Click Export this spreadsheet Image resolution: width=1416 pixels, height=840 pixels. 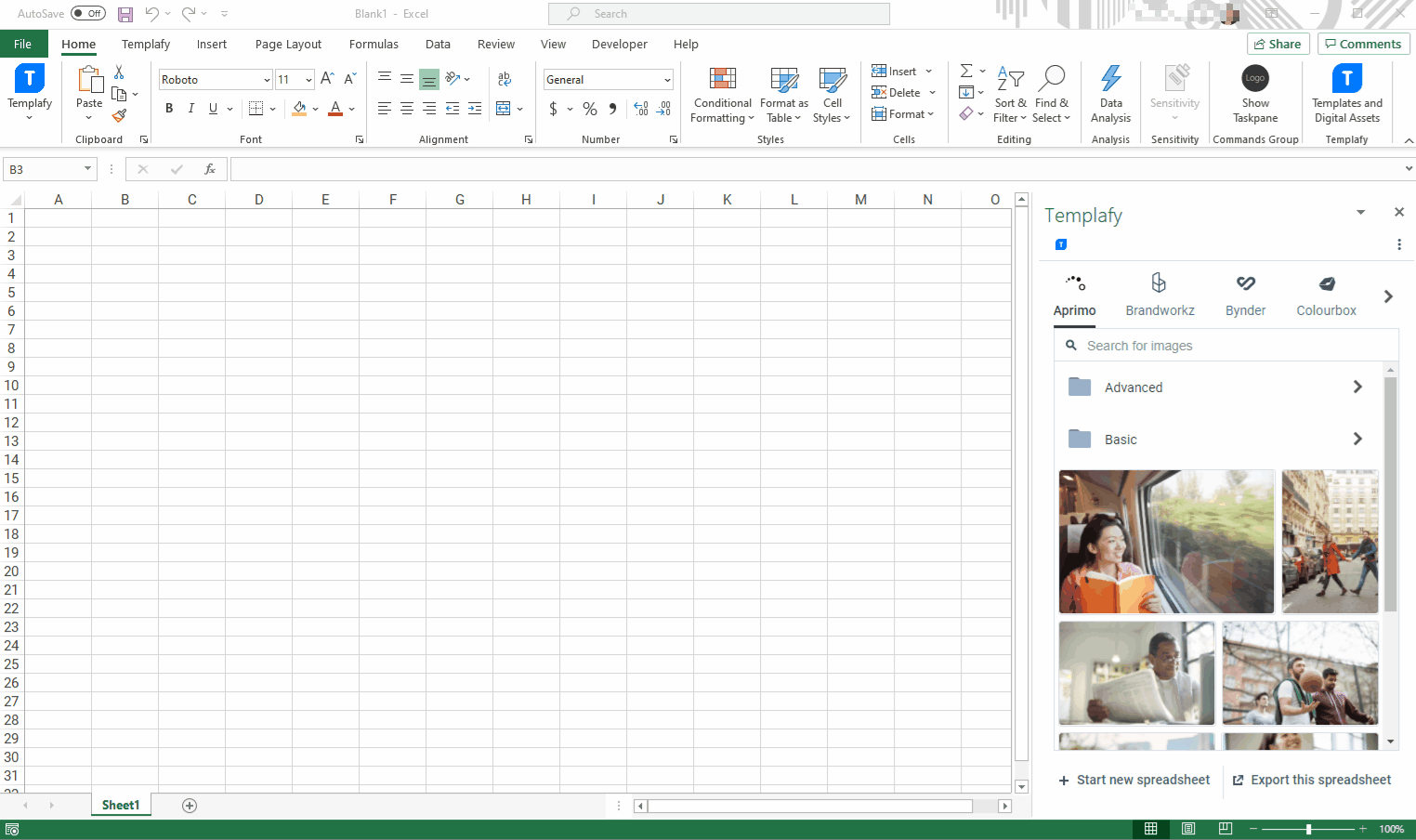tap(1310, 780)
